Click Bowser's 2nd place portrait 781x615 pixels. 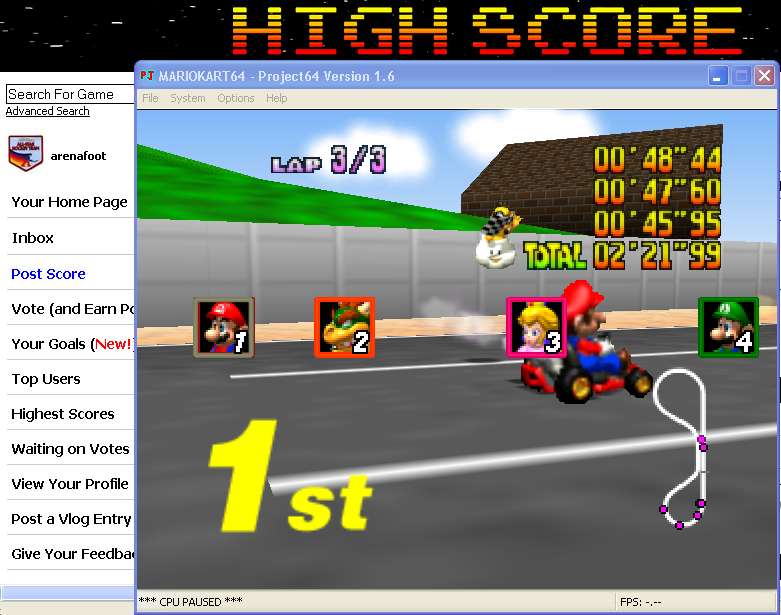coord(344,327)
